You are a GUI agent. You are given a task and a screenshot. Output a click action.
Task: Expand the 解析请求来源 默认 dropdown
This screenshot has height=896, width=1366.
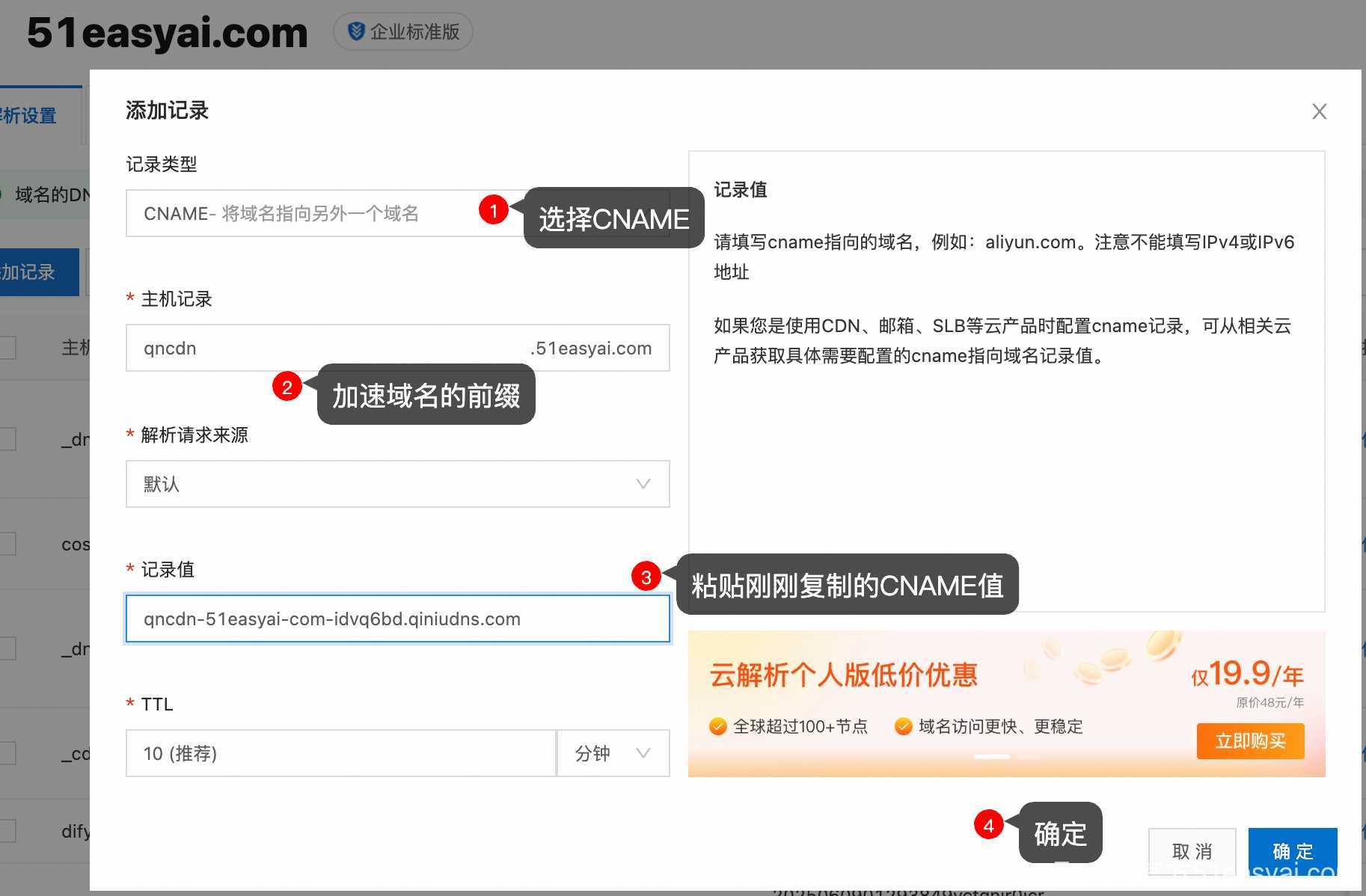click(x=397, y=484)
